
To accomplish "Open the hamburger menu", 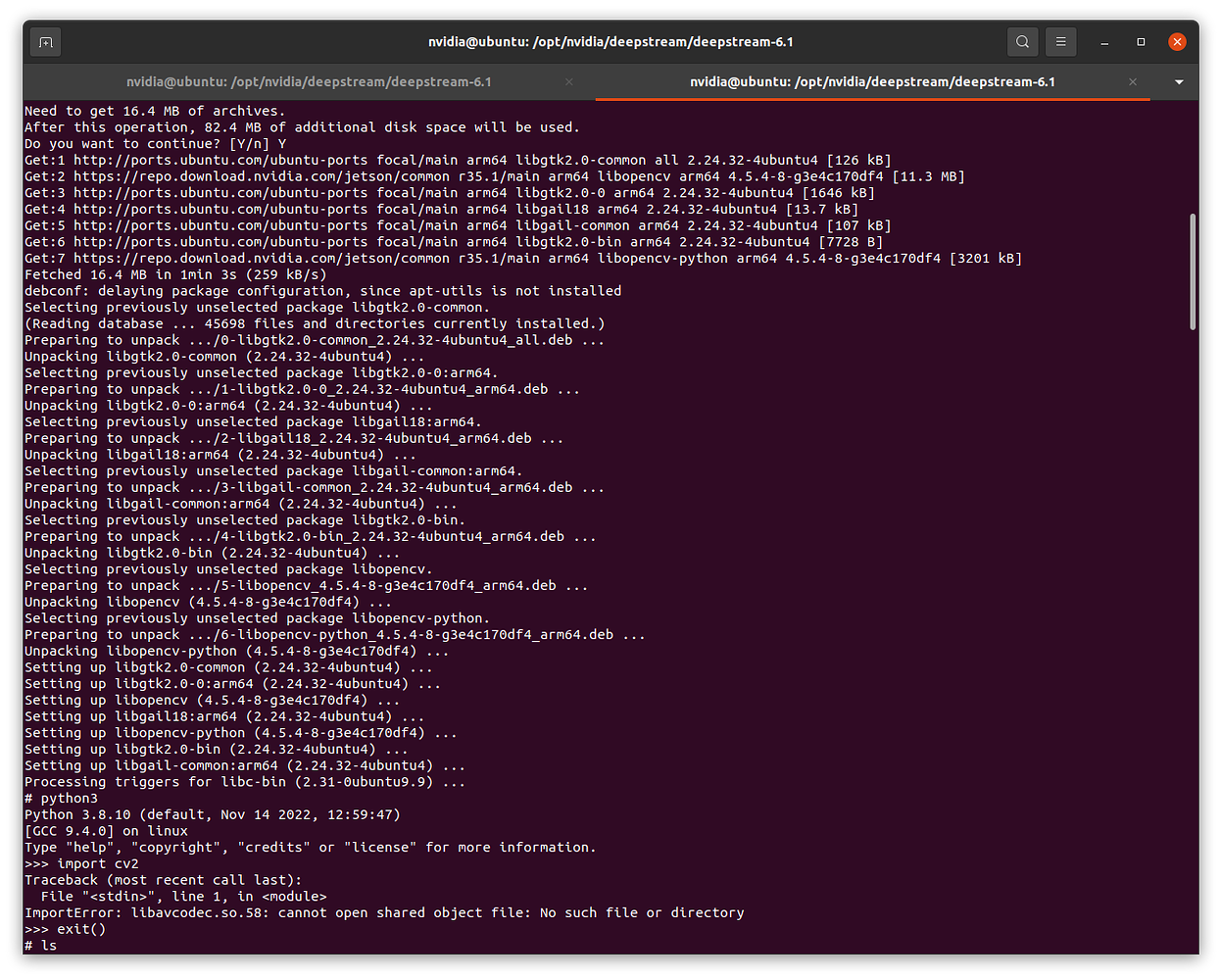I will click(x=1060, y=42).
